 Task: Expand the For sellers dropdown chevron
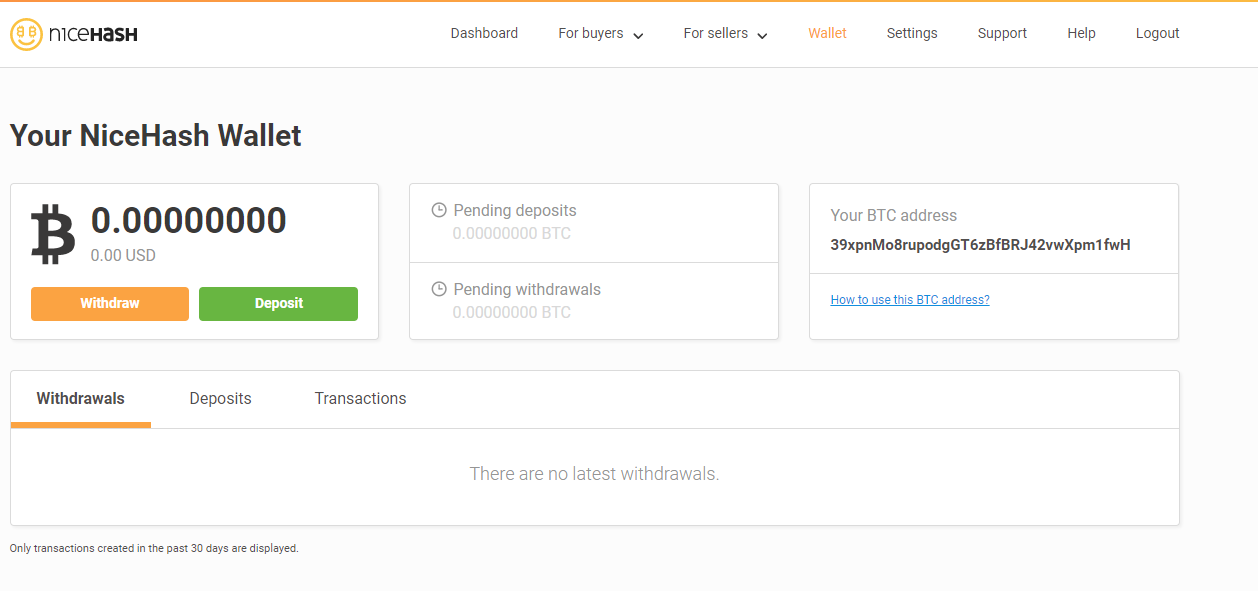pos(762,36)
